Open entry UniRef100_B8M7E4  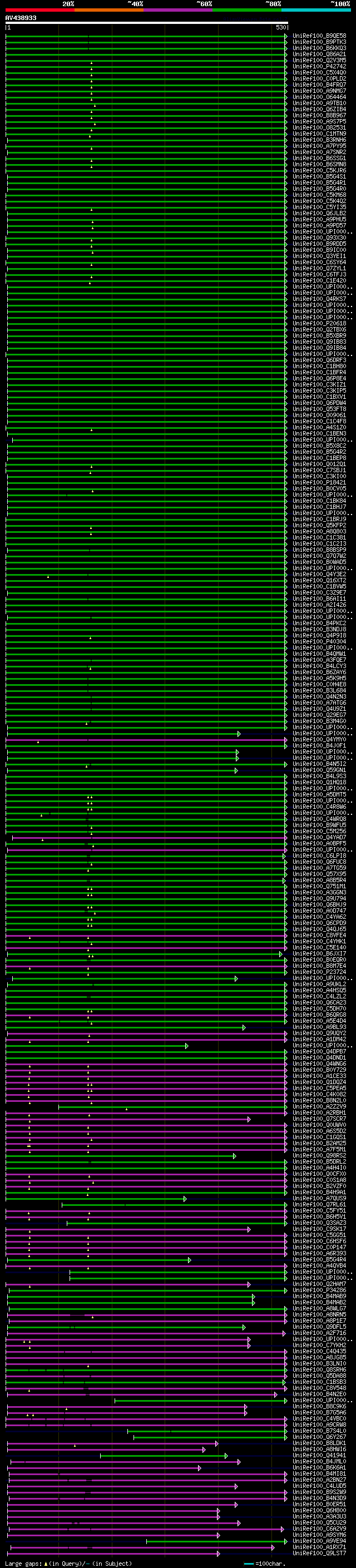(x=319, y=966)
